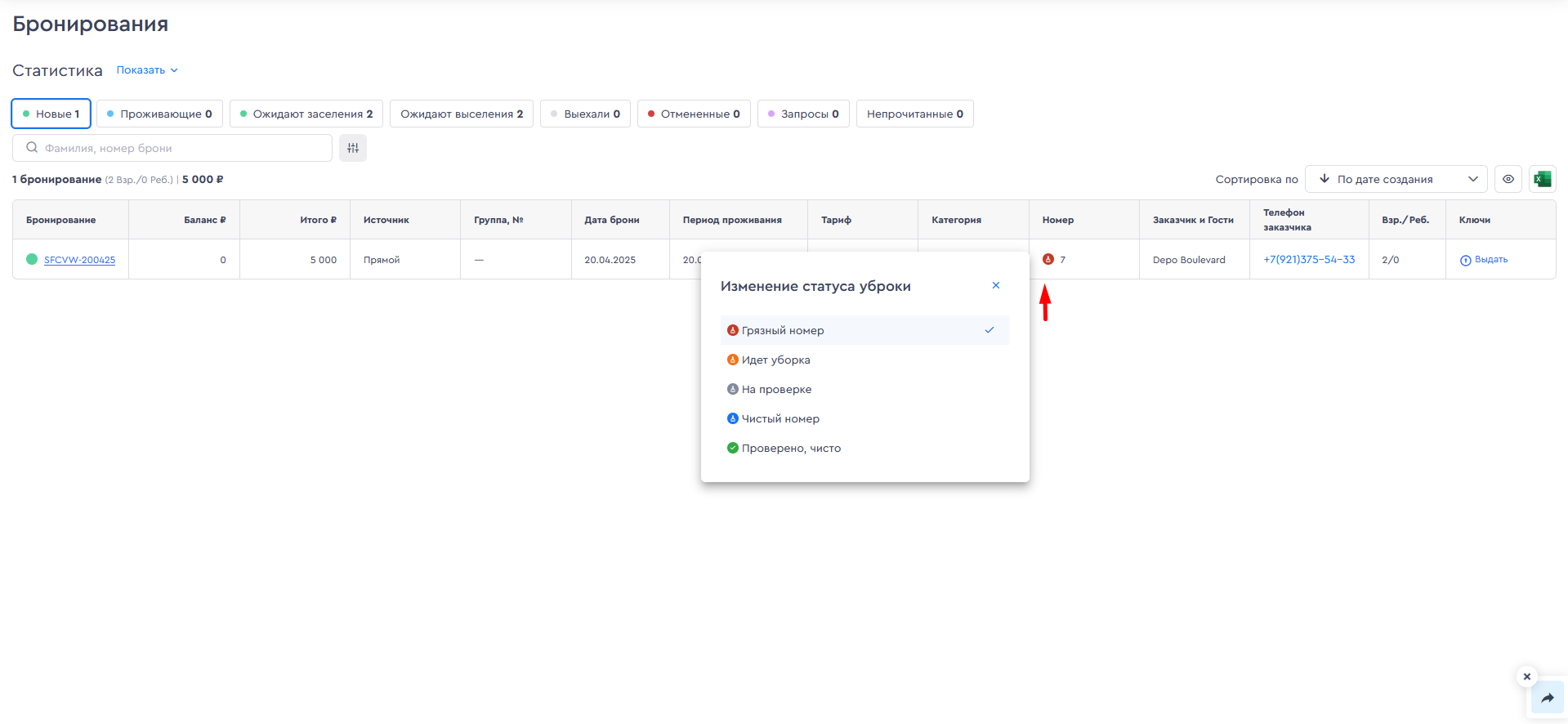The width and height of the screenshot is (1568, 724).
Task: Click the red cleaning status icon for room 7
Action: pos(1048,259)
